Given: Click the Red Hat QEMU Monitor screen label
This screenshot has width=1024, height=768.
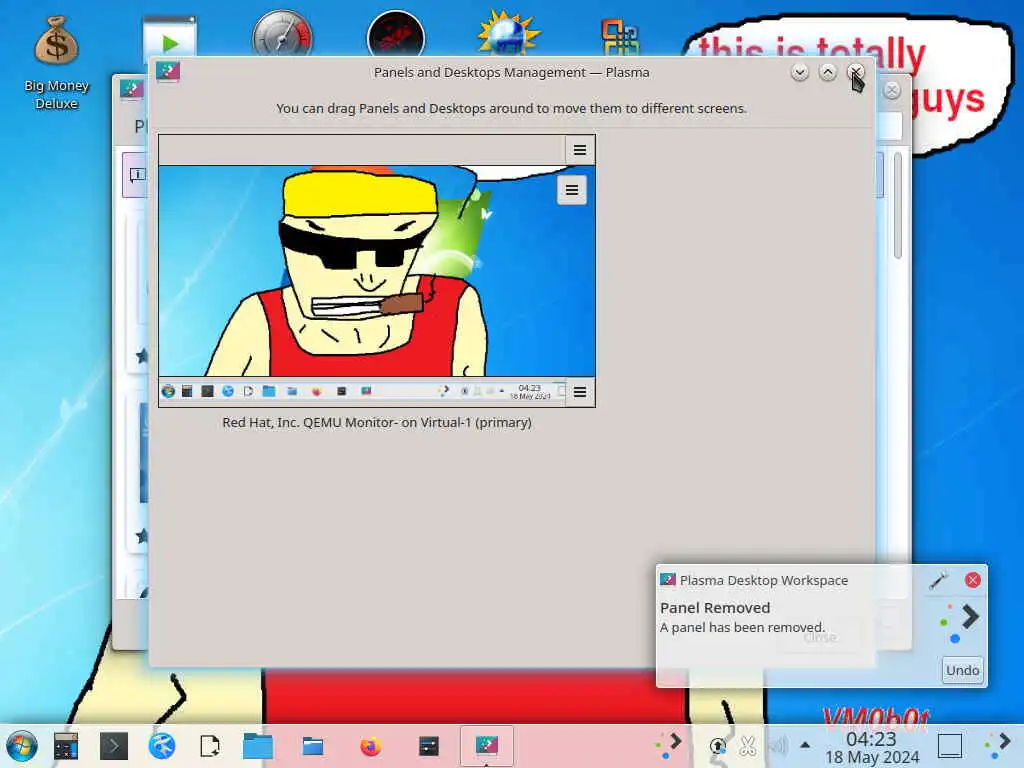Looking at the screenshot, I should click(x=377, y=423).
